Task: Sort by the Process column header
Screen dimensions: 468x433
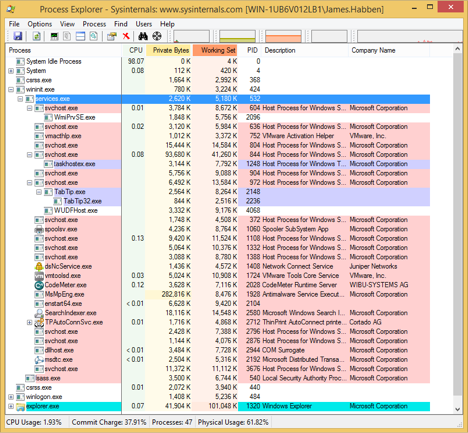Action: 64,50
